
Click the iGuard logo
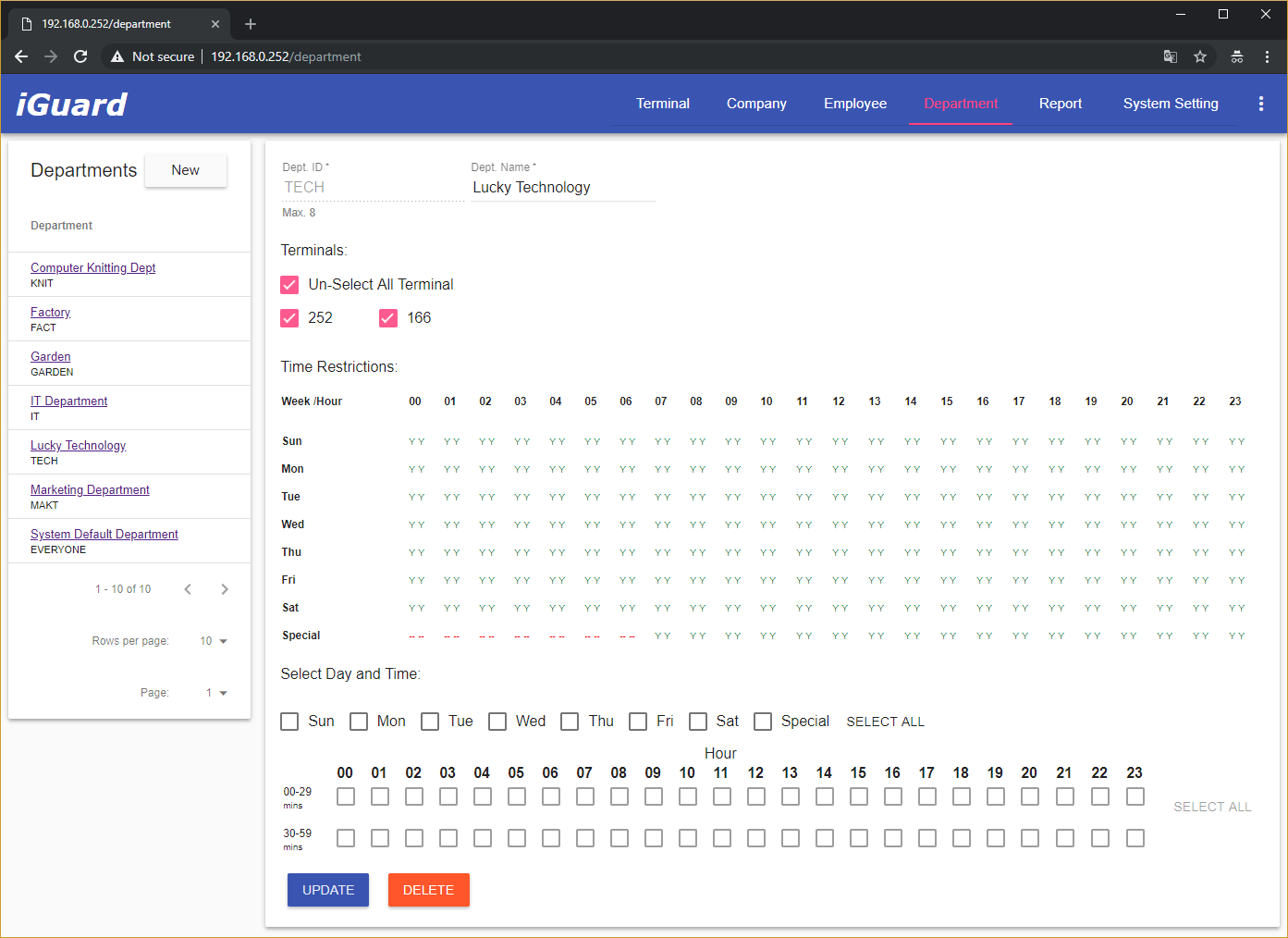click(x=72, y=105)
